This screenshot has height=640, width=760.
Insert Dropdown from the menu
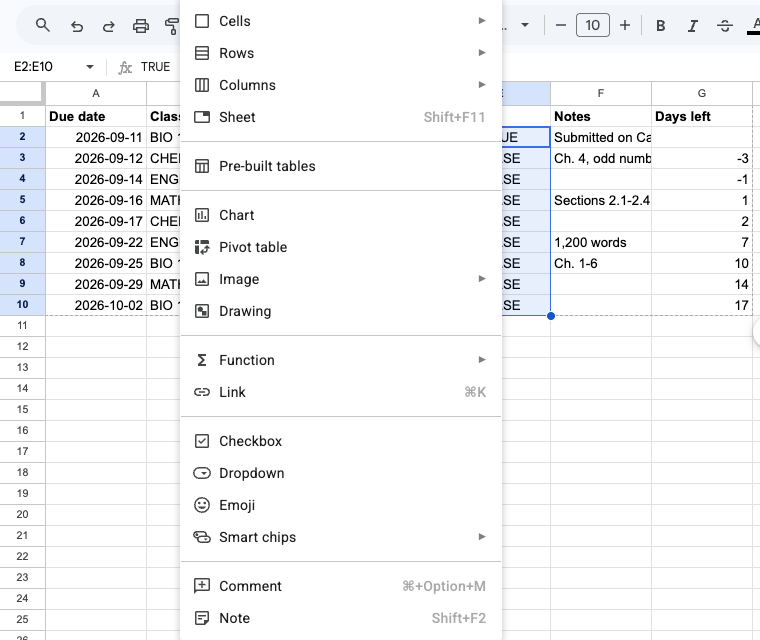click(341, 473)
